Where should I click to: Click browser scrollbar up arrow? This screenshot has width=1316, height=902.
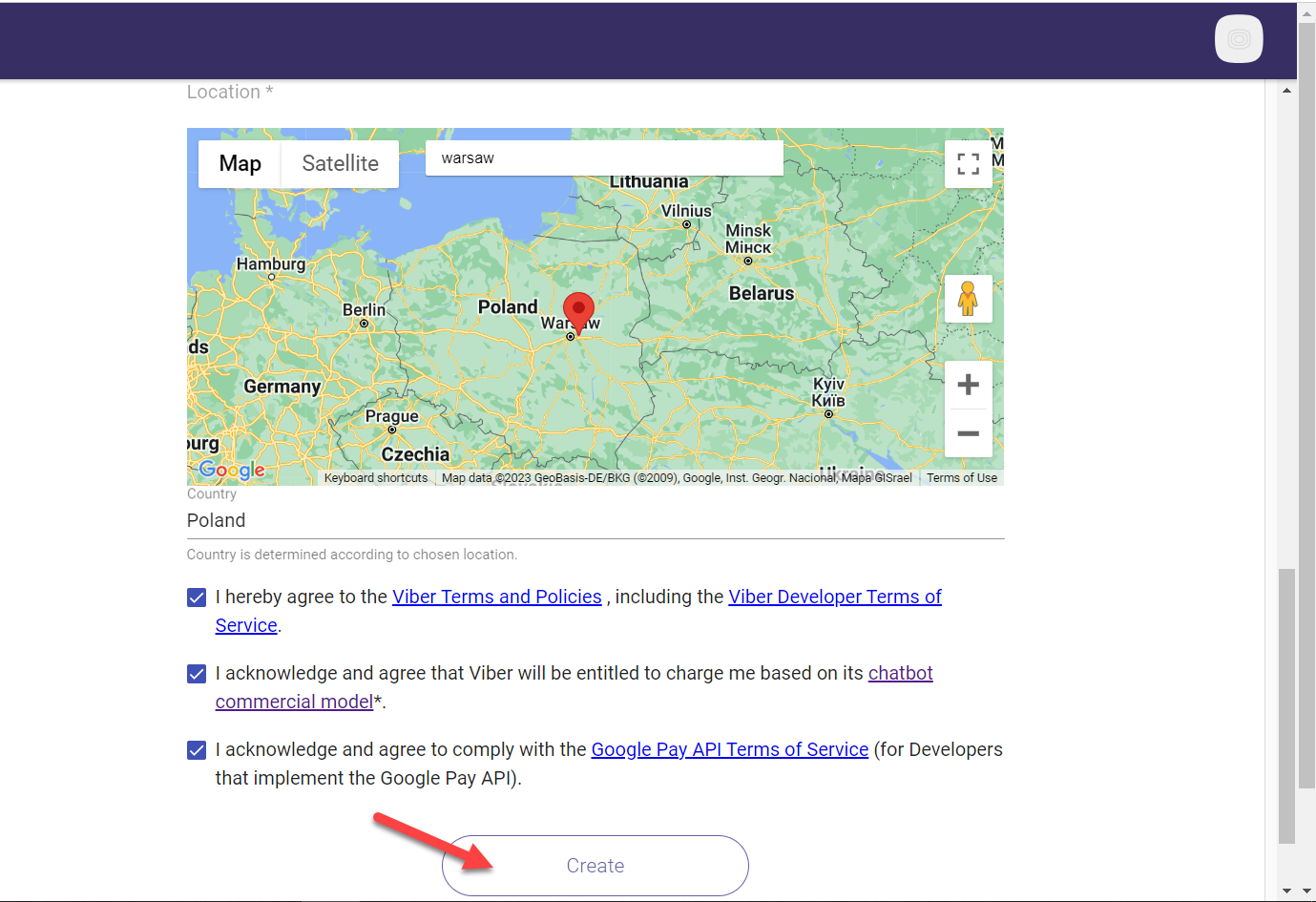(x=1306, y=12)
